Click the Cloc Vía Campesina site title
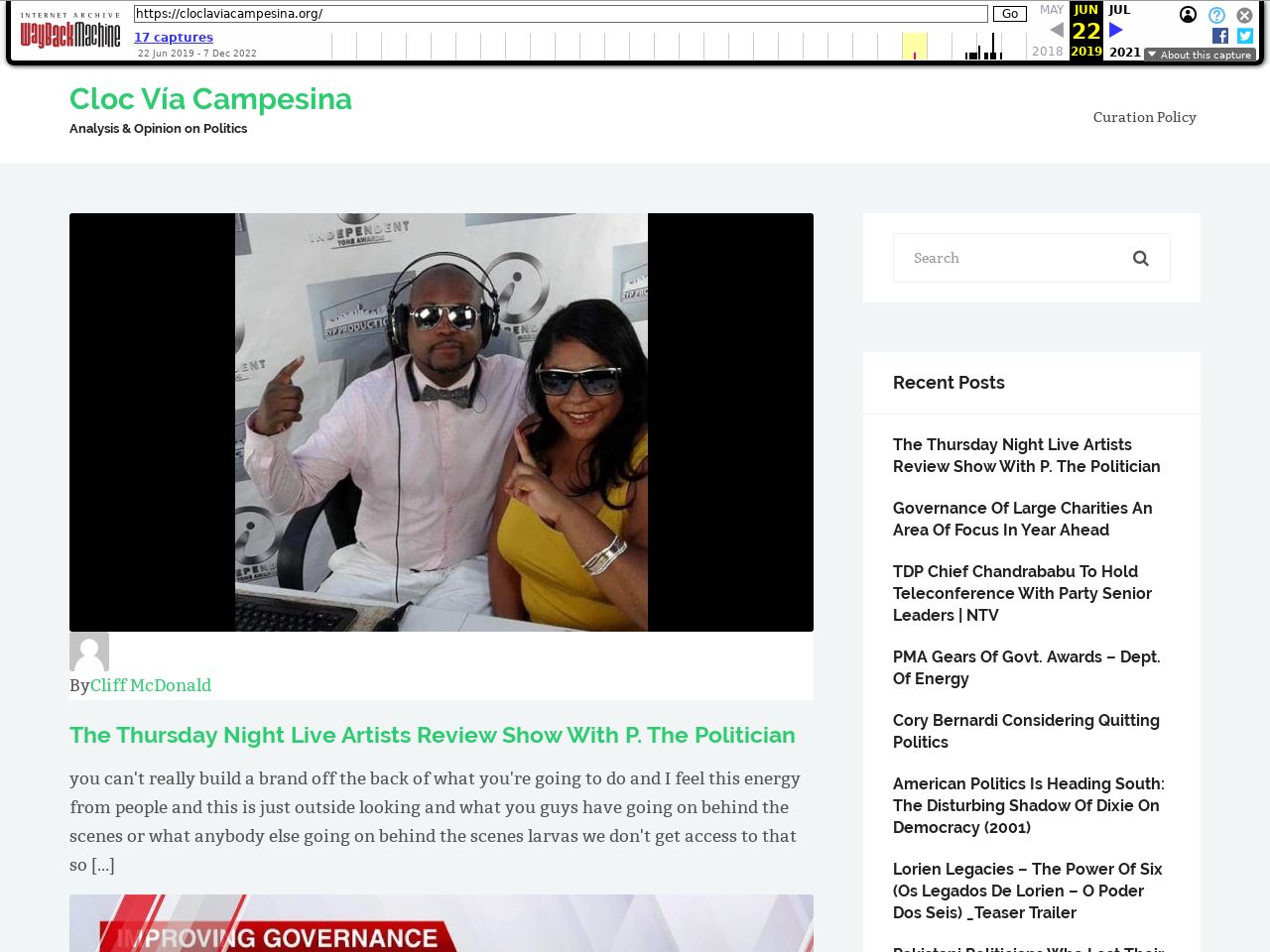This screenshot has width=1270, height=952. (x=210, y=99)
